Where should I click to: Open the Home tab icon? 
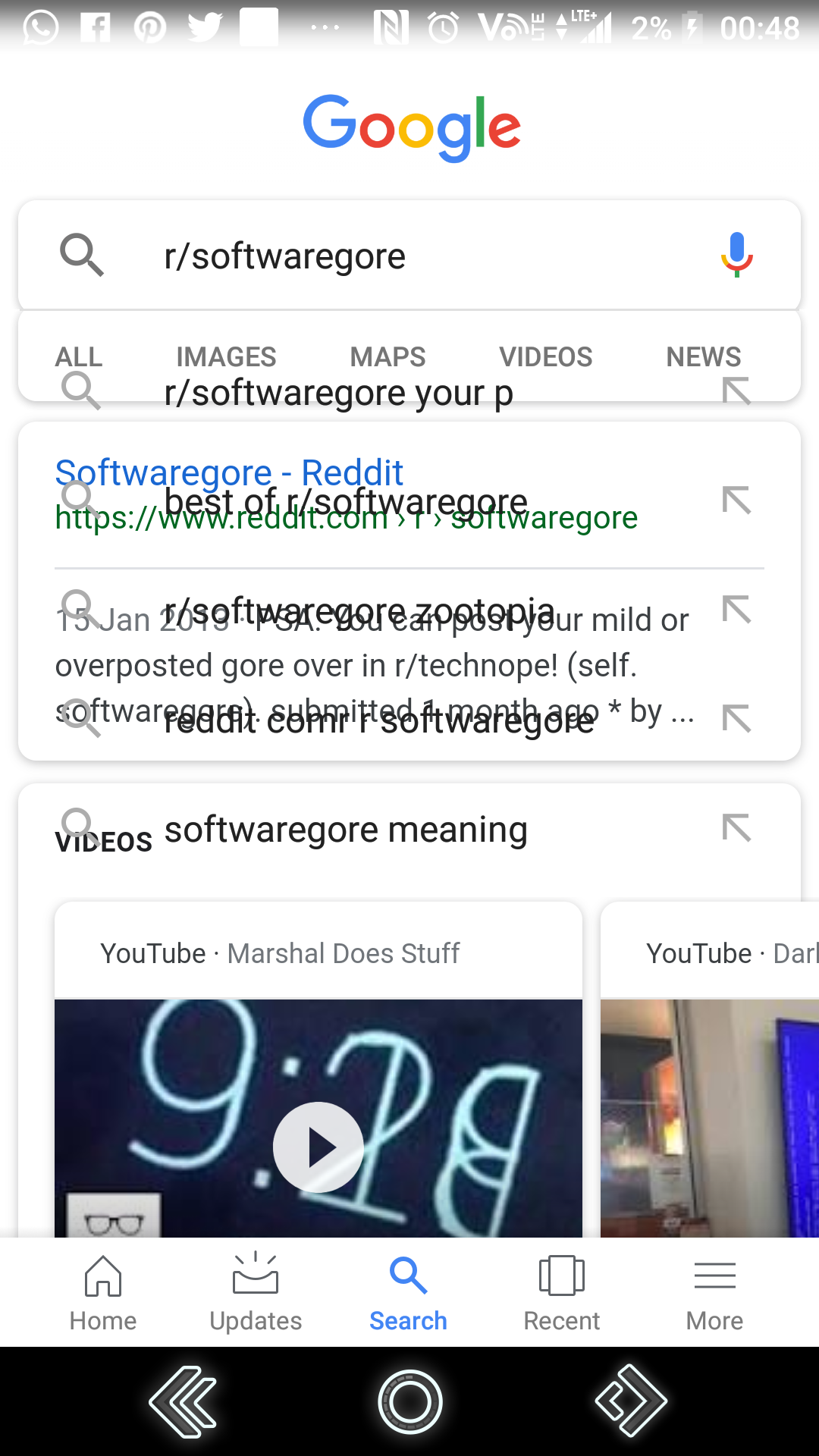(x=103, y=1276)
